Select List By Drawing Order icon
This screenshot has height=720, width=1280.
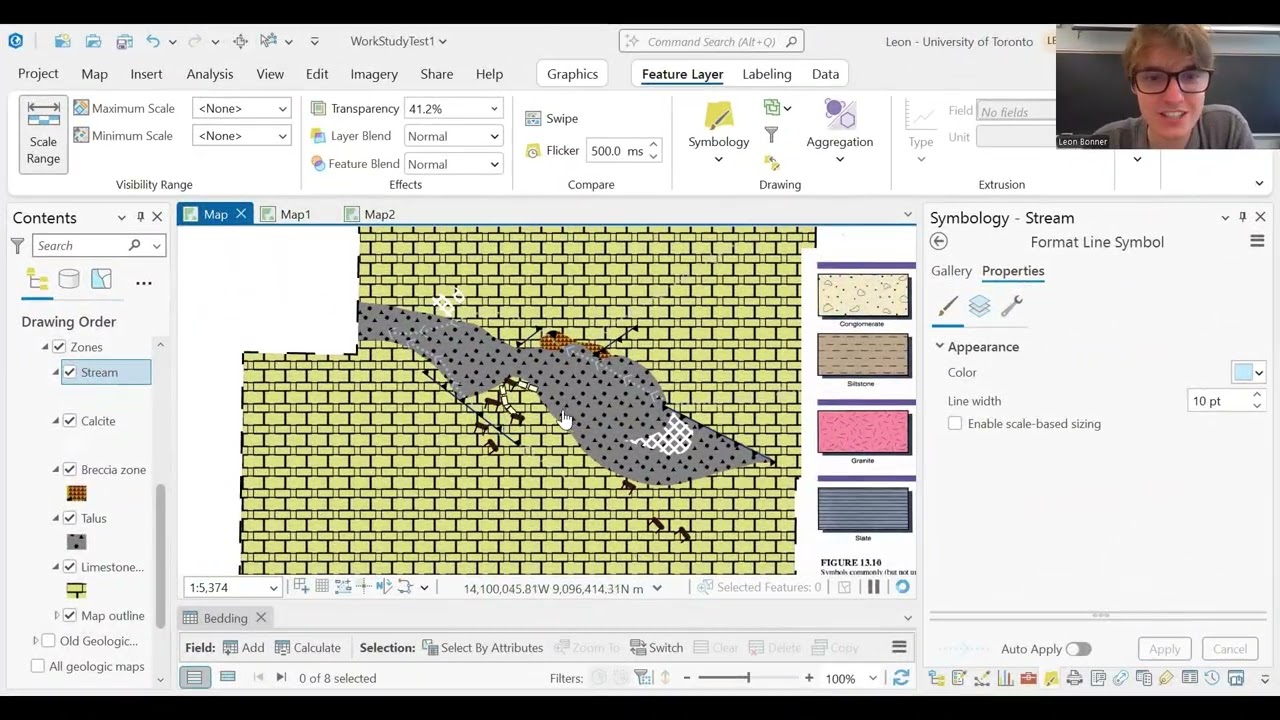37,280
